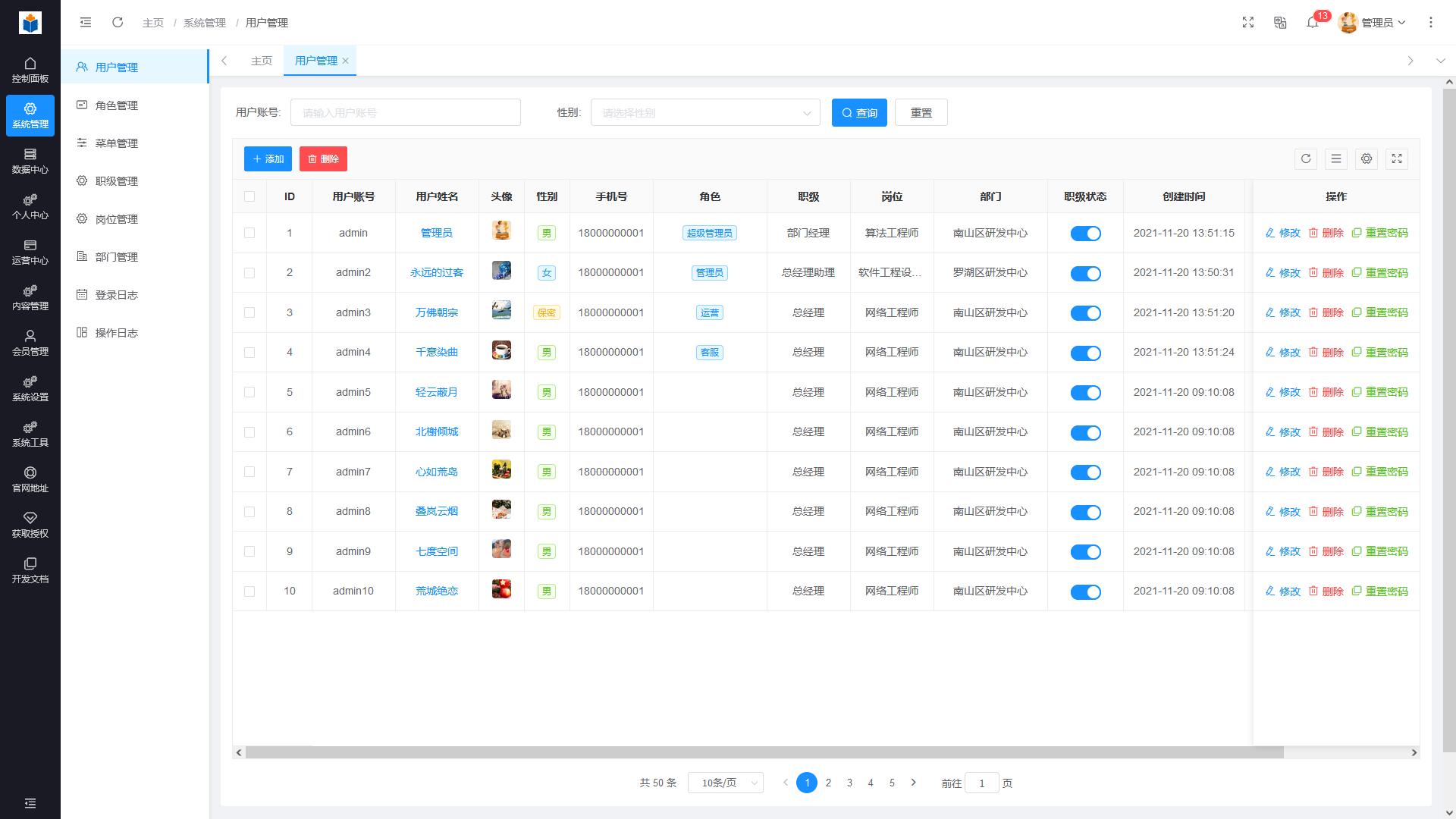Toggle fullscreen view of the user table
This screenshot has width=1456, height=819.
click(1397, 159)
